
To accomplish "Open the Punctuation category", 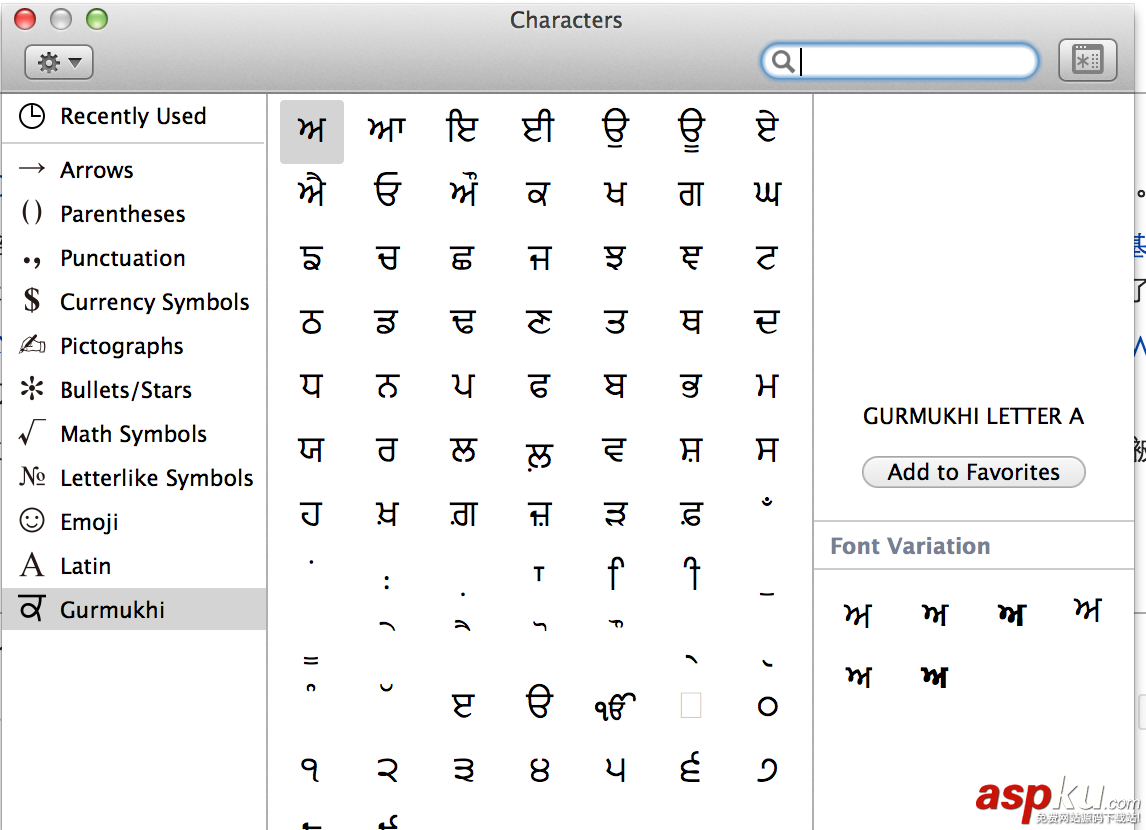I will tap(122, 258).
